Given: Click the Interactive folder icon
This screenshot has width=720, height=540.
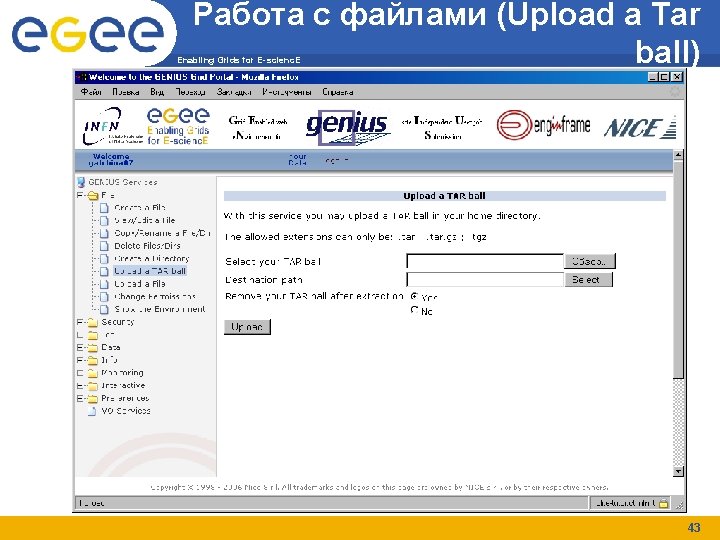Looking at the screenshot, I should tap(93, 386).
